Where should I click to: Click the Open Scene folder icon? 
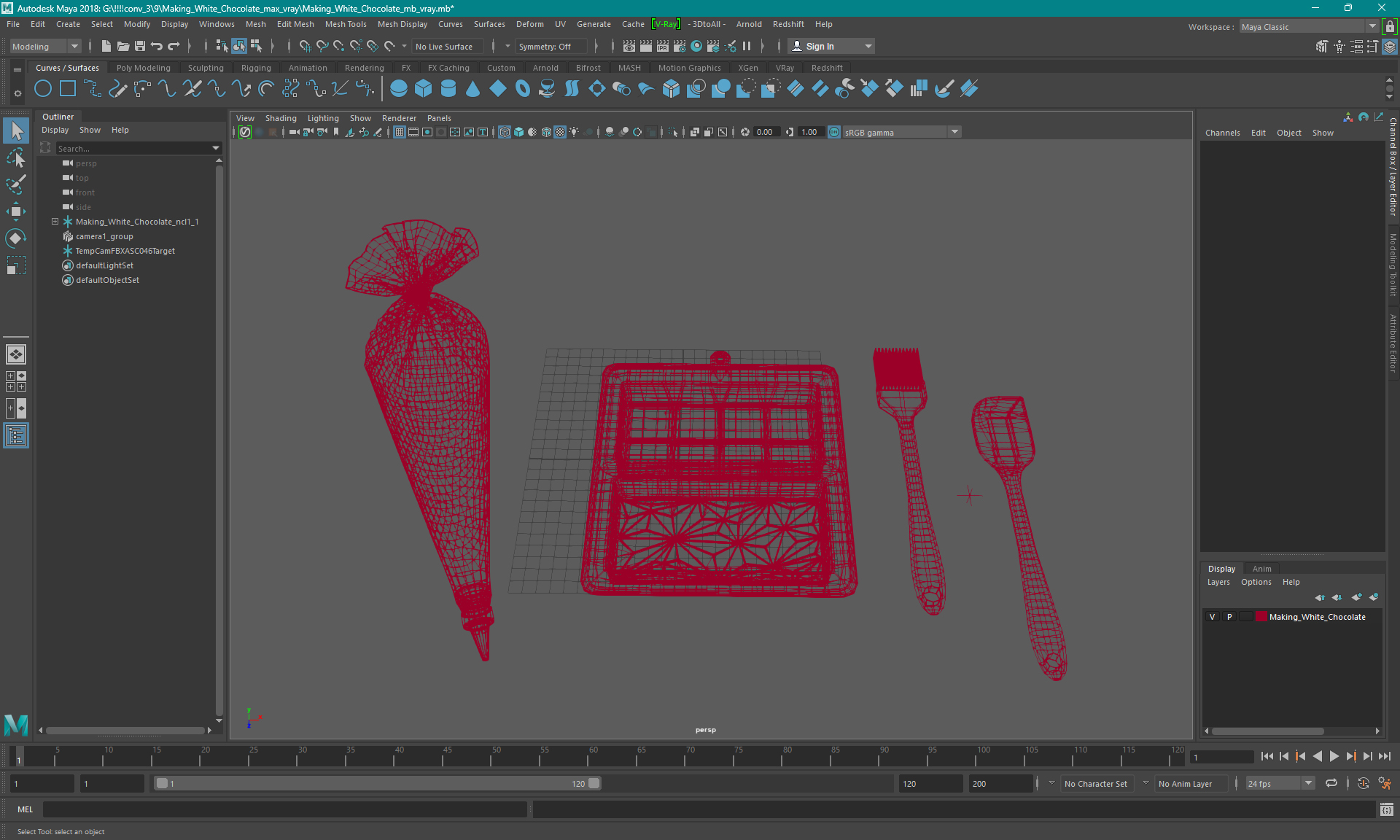pyautogui.click(x=123, y=46)
